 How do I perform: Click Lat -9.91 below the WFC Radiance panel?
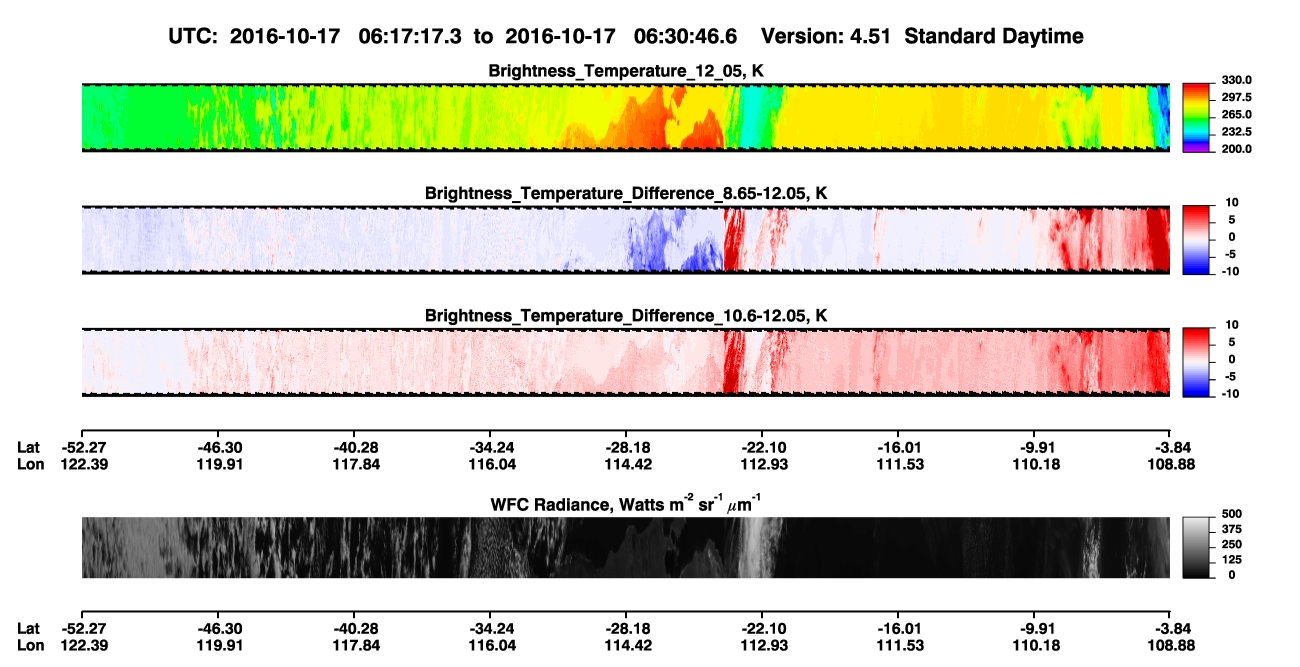[1034, 629]
